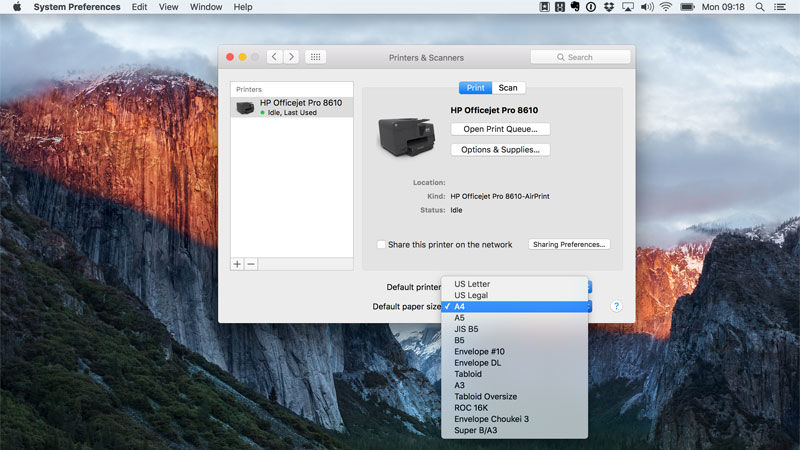
Task: Switch to the Scan tab
Action: [508, 88]
